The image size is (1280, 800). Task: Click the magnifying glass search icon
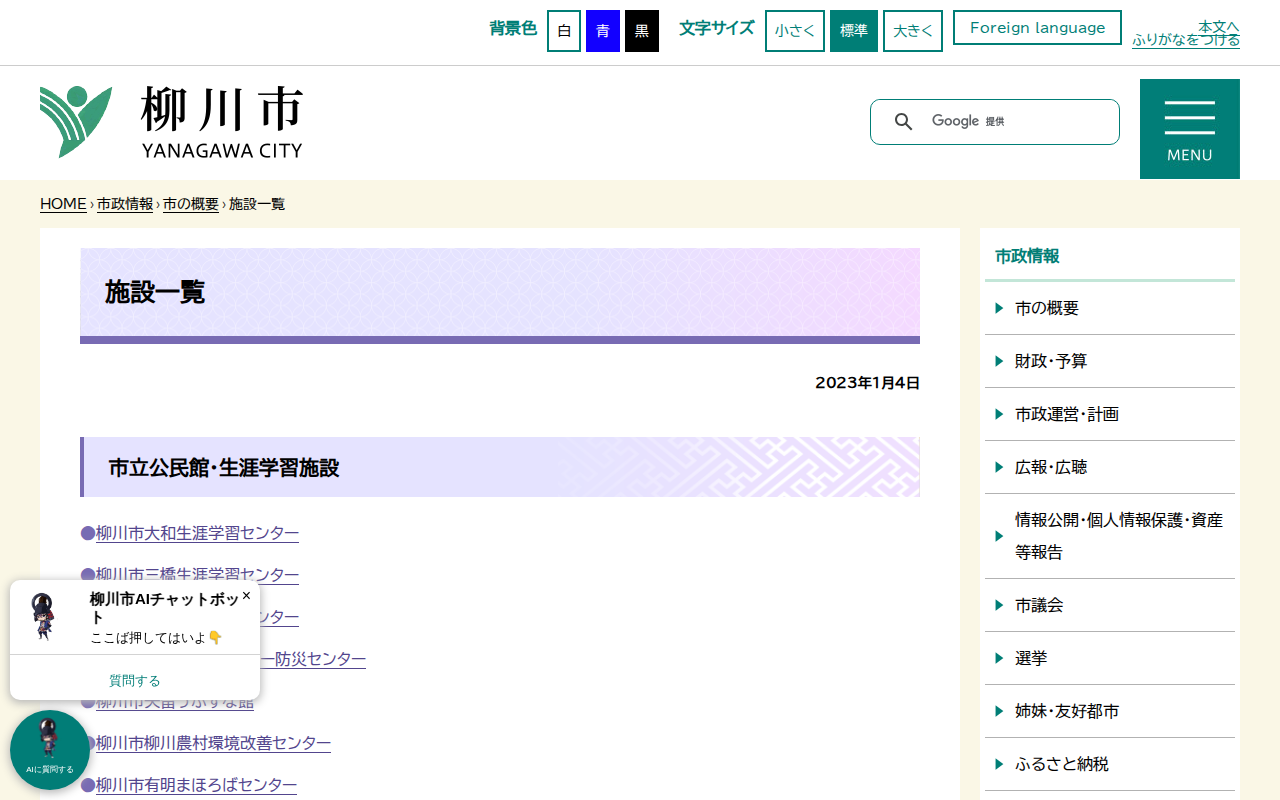click(x=904, y=121)
